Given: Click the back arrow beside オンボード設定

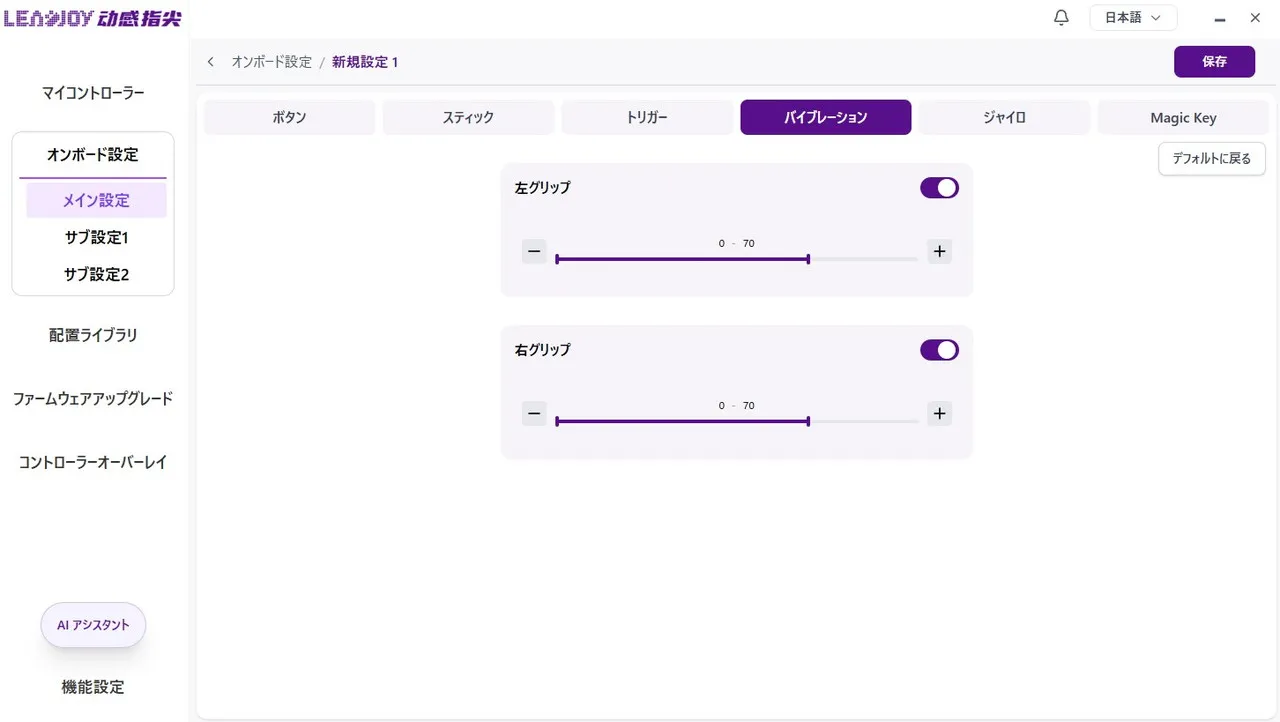Looking at the screenshot, I should (x=211, y=62).
